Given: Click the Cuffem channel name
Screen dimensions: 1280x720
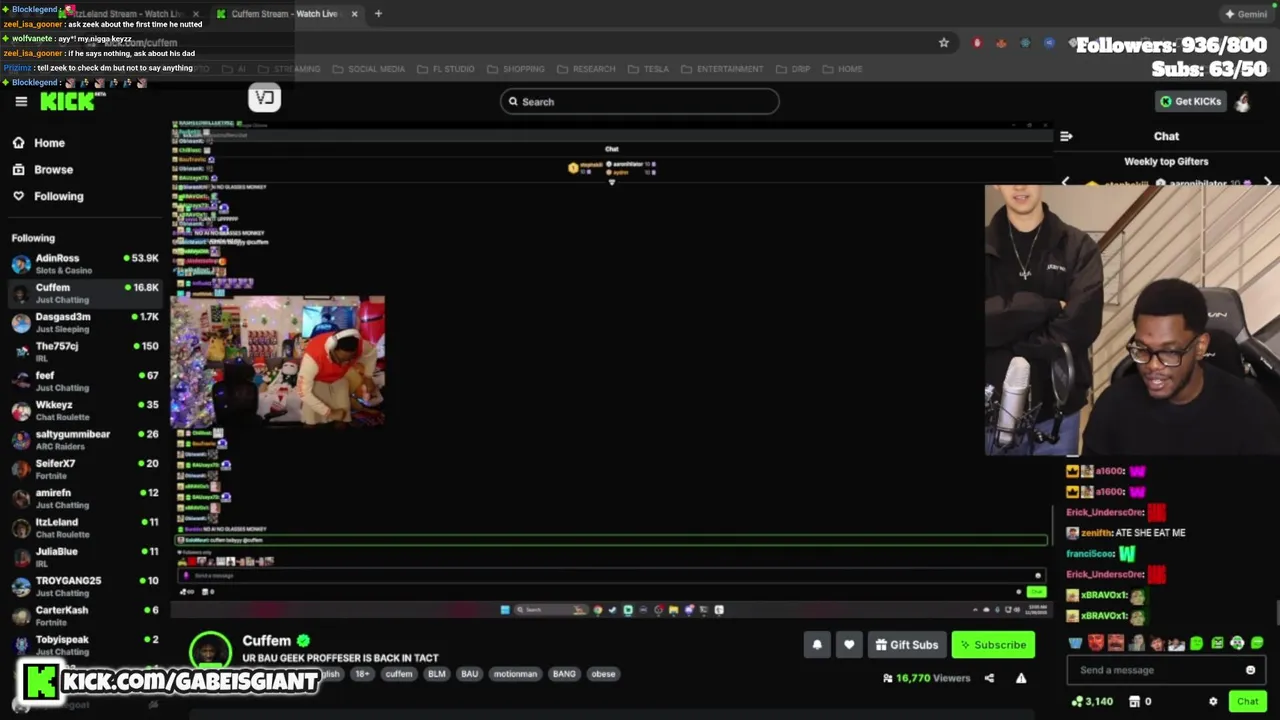Looking at the screenshot, I should (266, 641).
